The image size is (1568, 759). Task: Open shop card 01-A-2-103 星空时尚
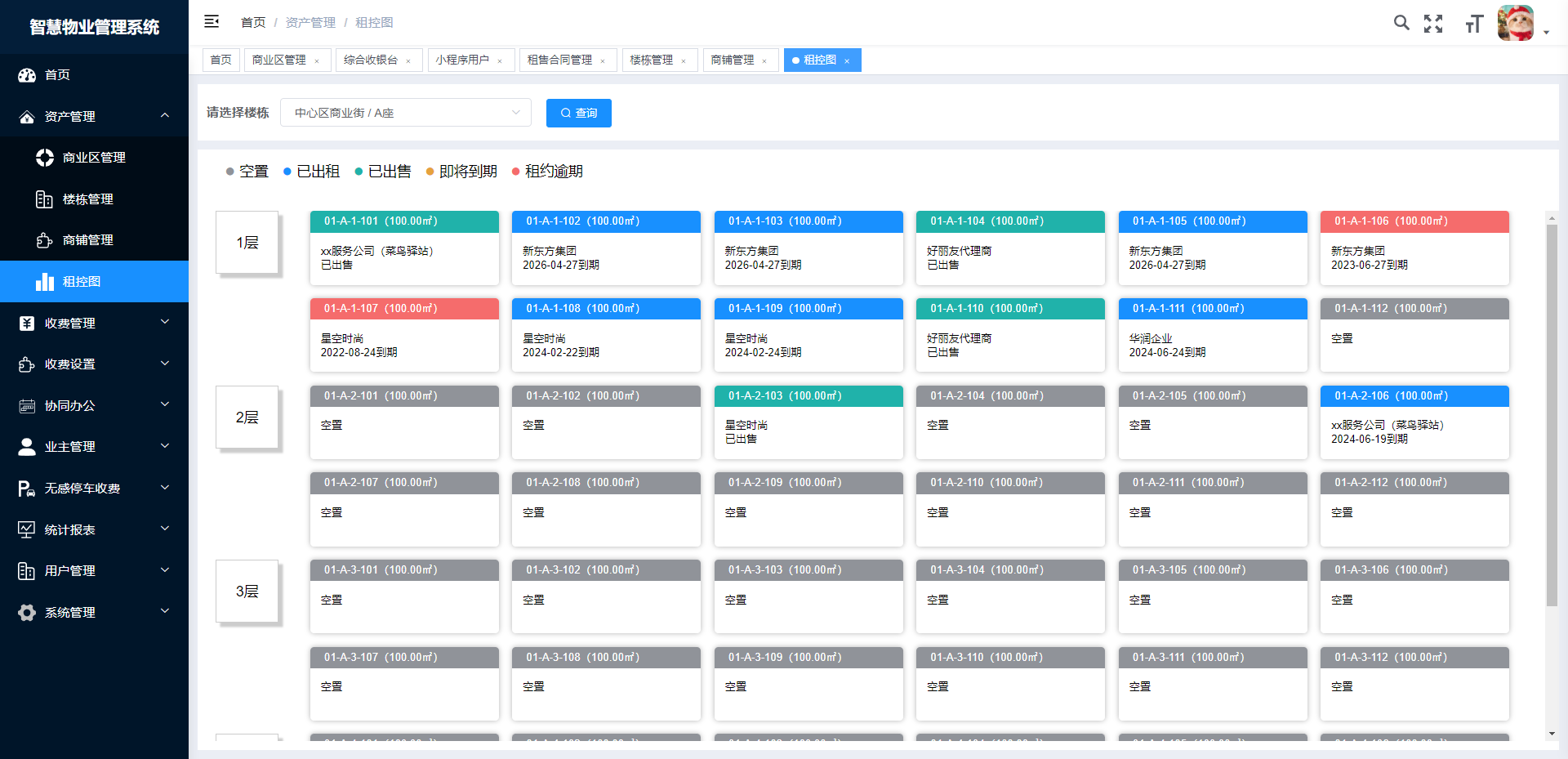click(808, 422)
